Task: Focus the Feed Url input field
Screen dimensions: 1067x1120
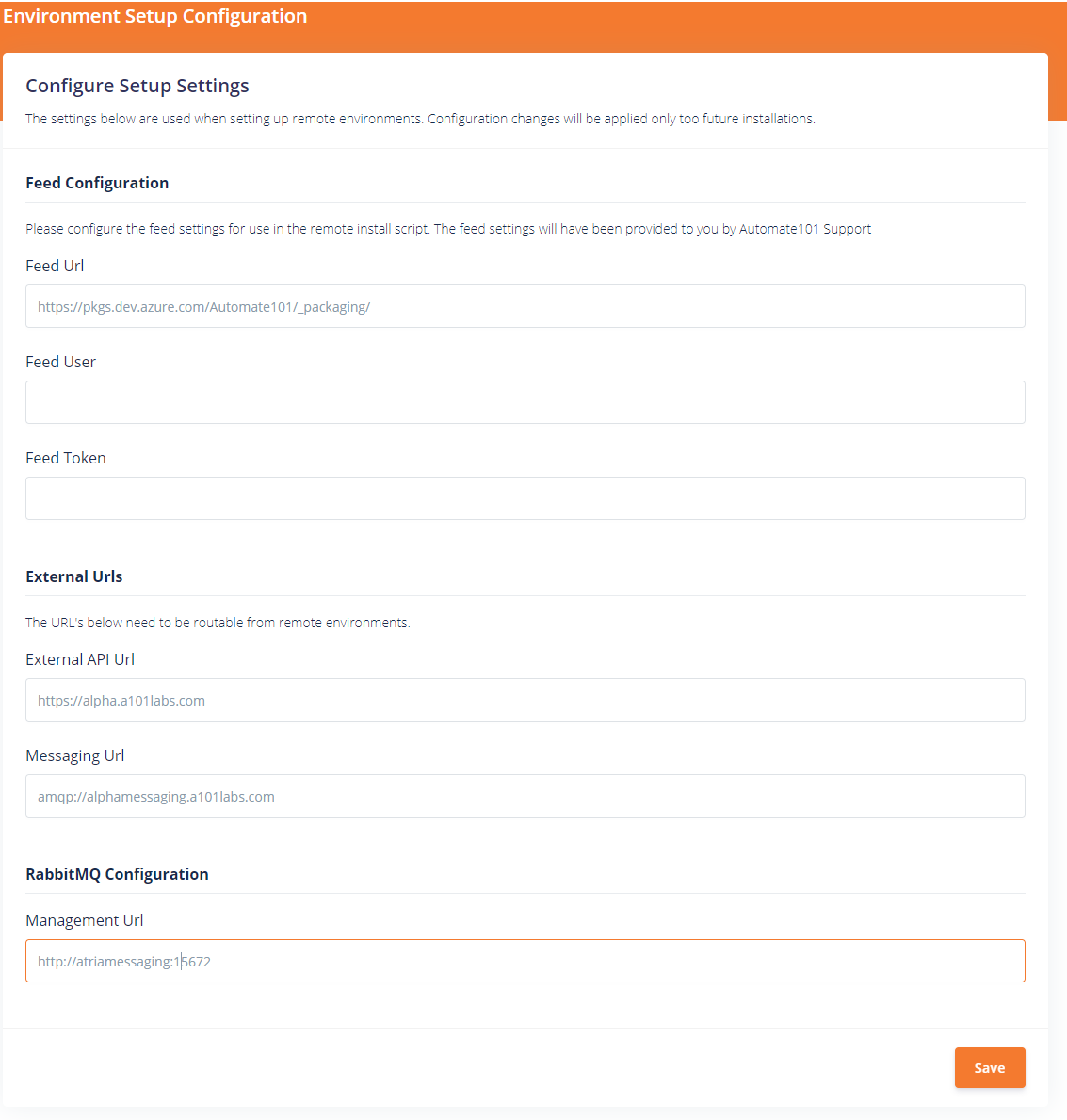Action: tap(525, 306)
